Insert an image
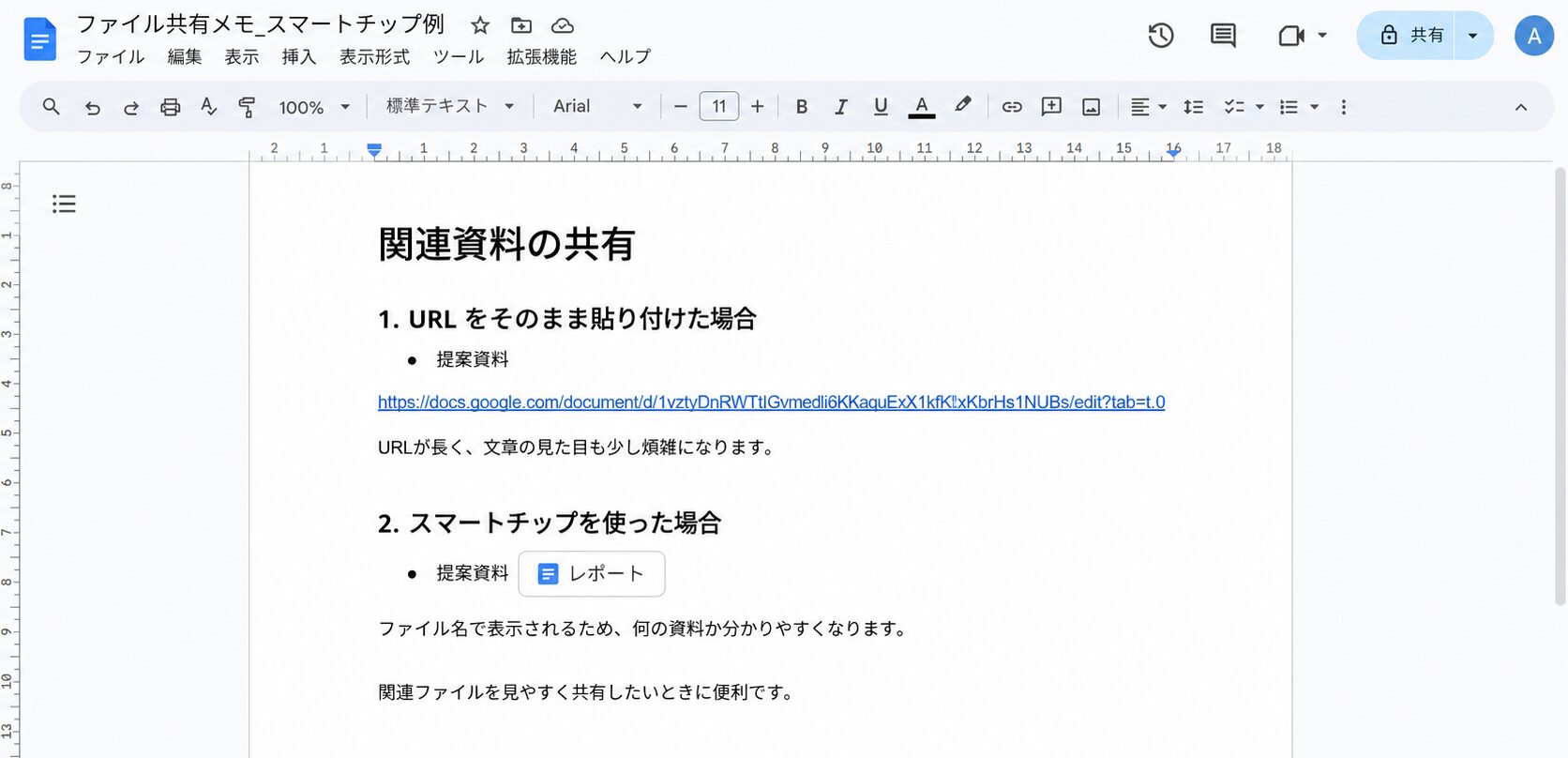The height and width of the screenshot is (758, 1568). [1091, 107]
